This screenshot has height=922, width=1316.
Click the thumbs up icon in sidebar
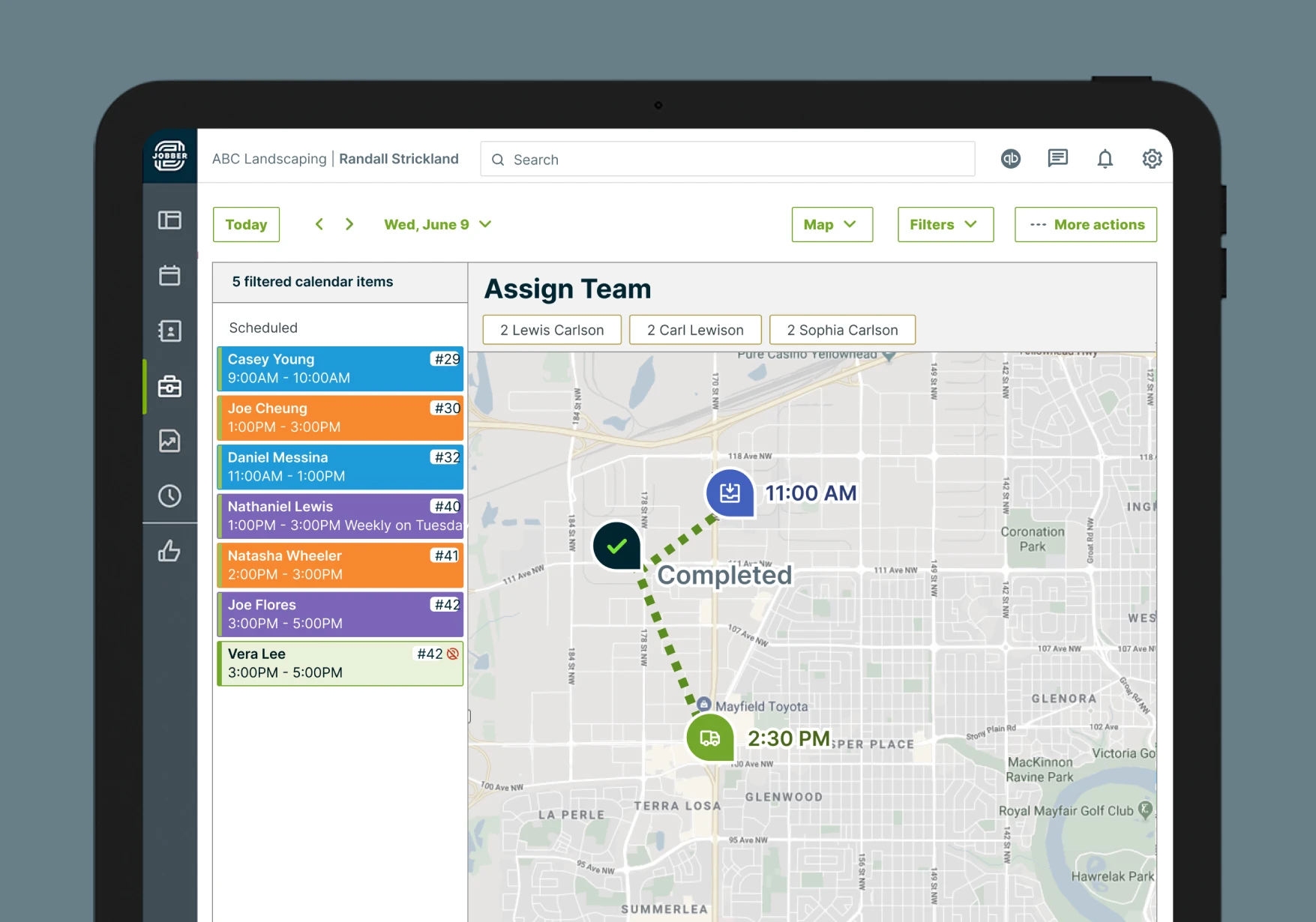tap(170, 551)
